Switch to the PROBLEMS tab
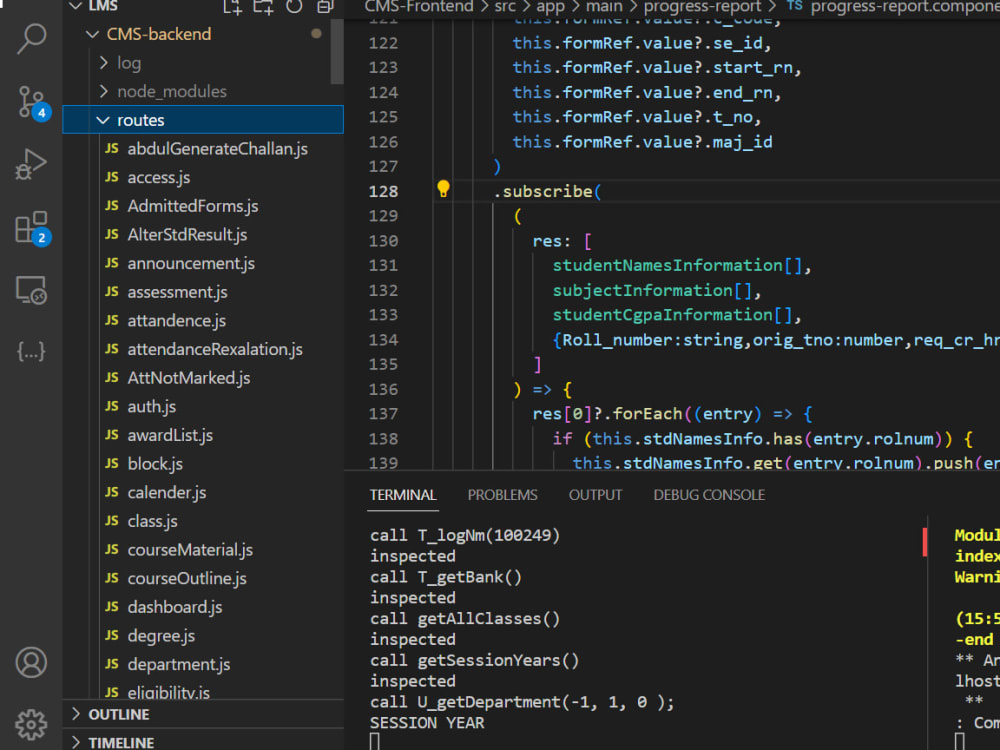 [502, 494]
